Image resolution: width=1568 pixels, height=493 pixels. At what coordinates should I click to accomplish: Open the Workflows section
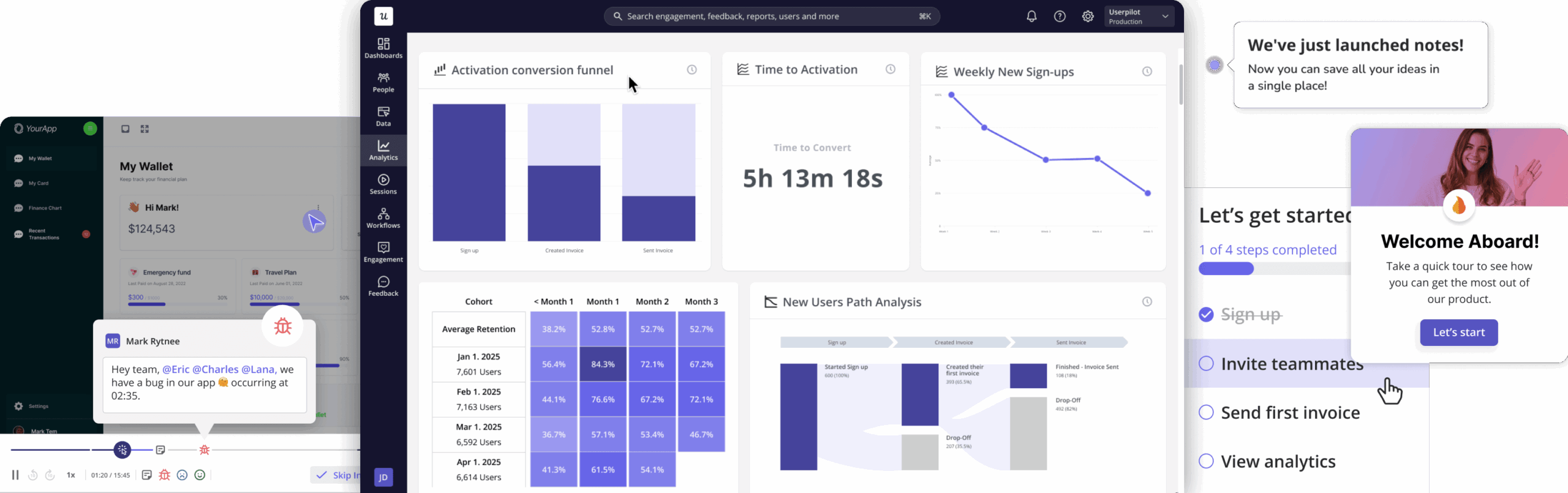(x=383, y=219)
